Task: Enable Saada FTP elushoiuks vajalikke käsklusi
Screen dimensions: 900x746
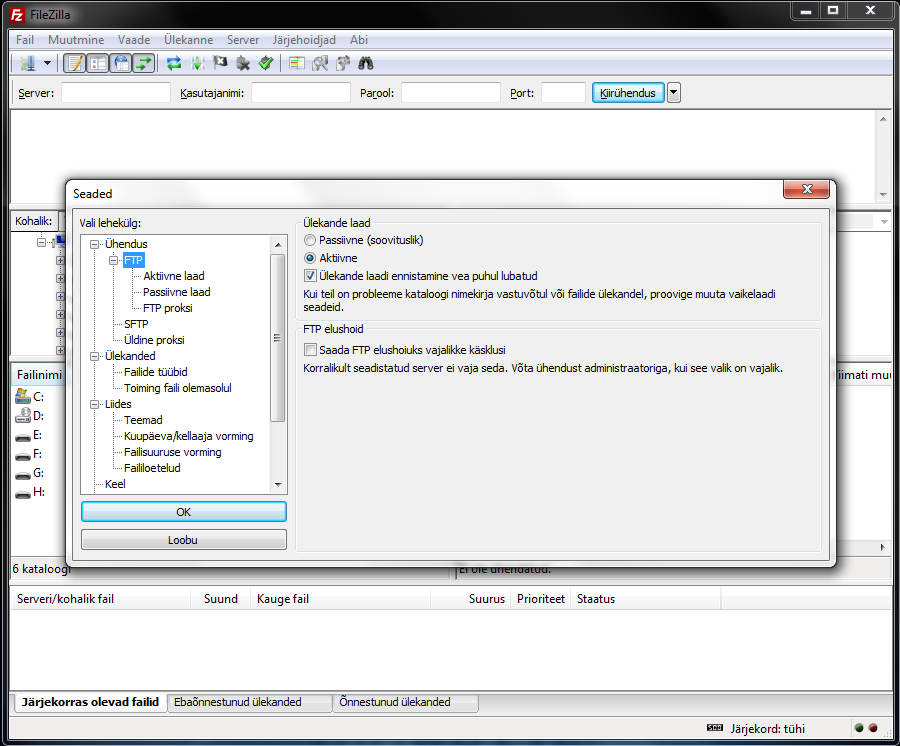Action: click(311, 349)
